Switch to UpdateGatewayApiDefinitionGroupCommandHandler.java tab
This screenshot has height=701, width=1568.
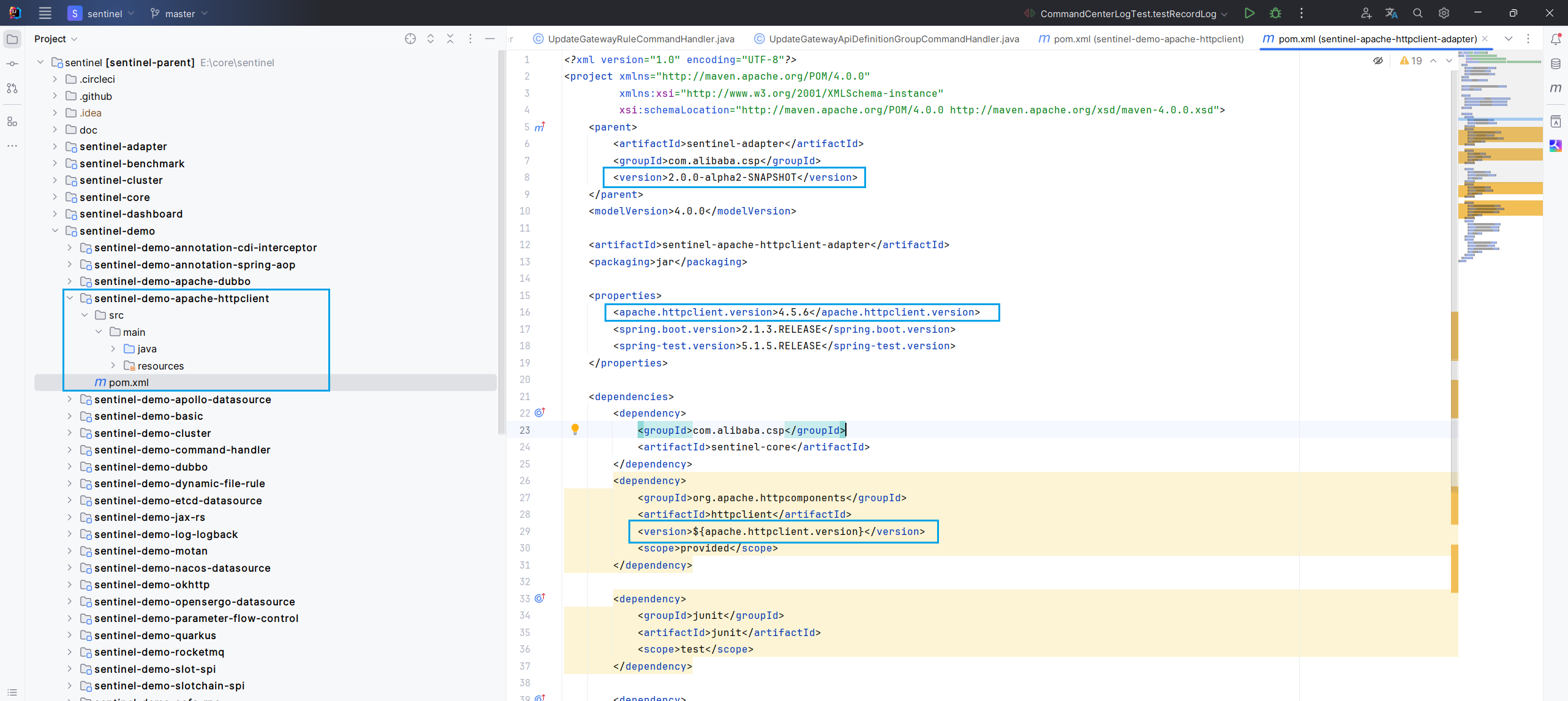coord(886,39)
